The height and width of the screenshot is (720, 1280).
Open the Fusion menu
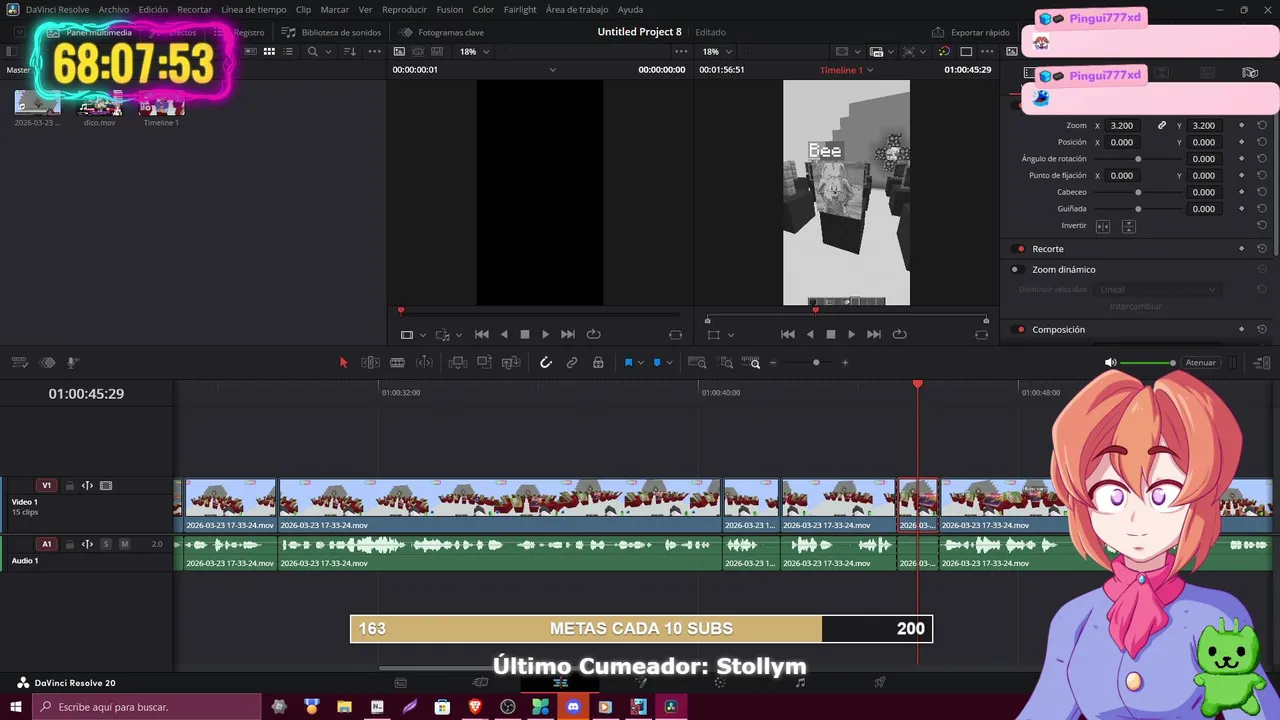450,9
